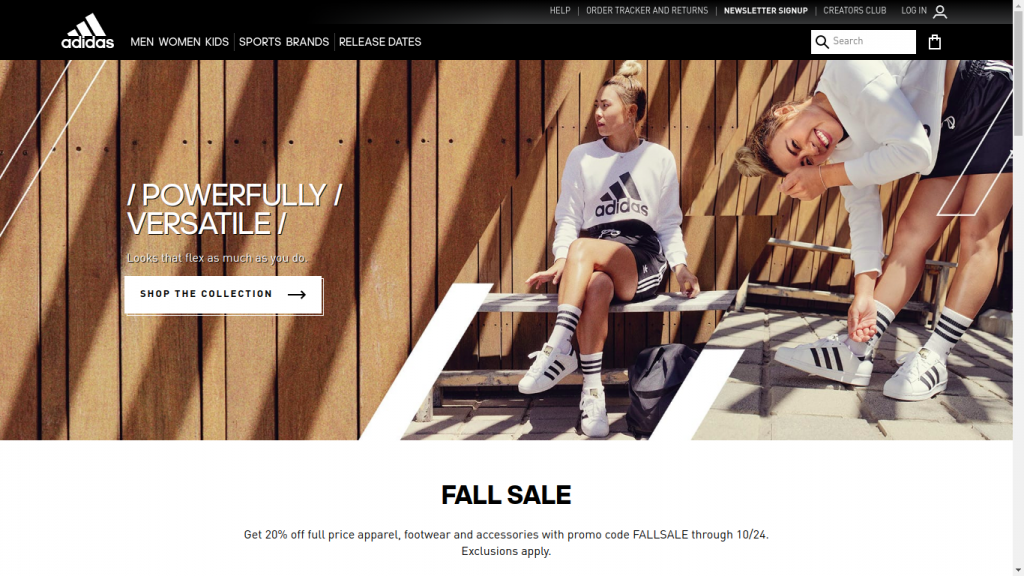1024x576 pixels.
Task: Click the page vertical scrollbar
Action: click(1018, 288)
